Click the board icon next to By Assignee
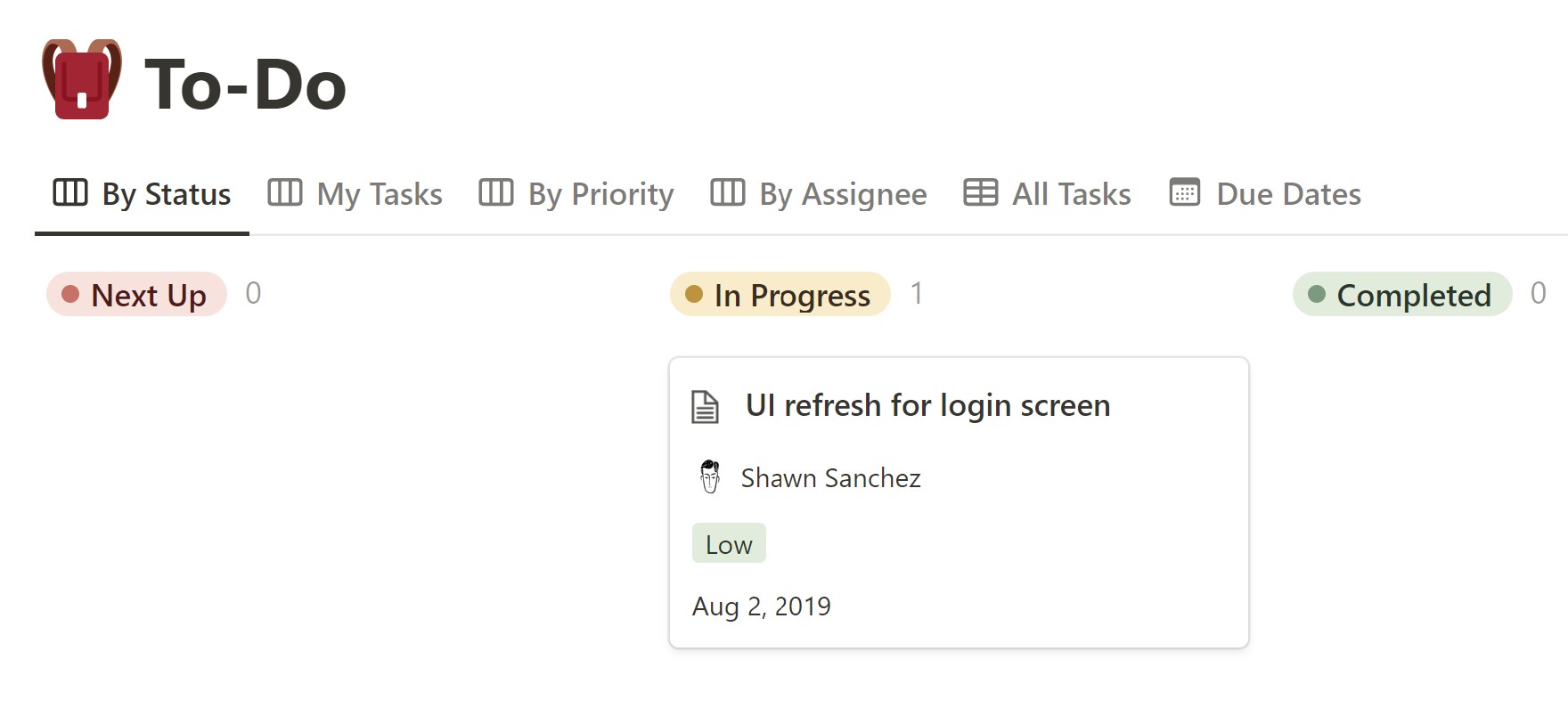Image resolution: width=1568 pixels, height=708 pixels. (x=727, y=192)
